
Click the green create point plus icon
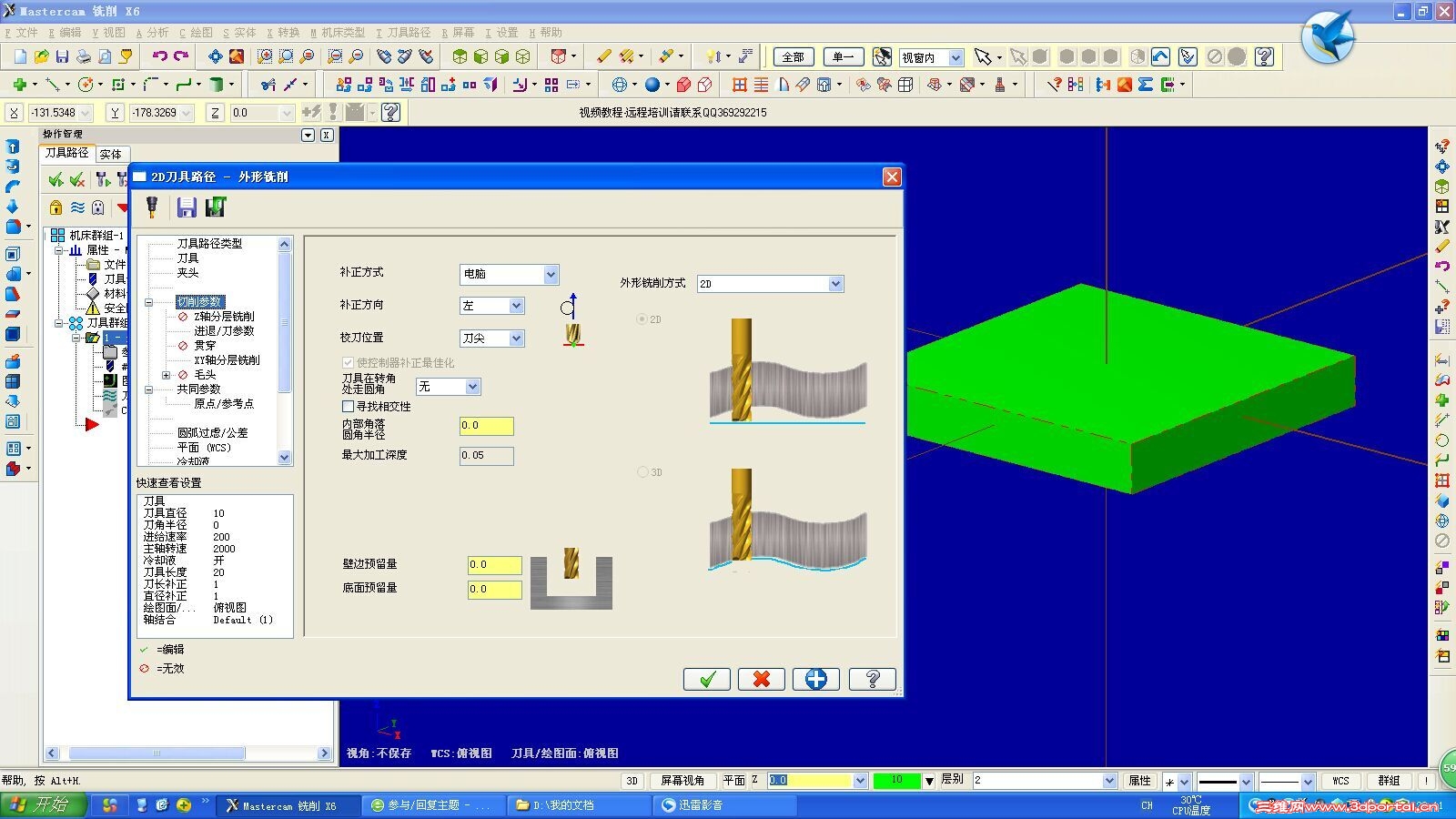point(19,85)
